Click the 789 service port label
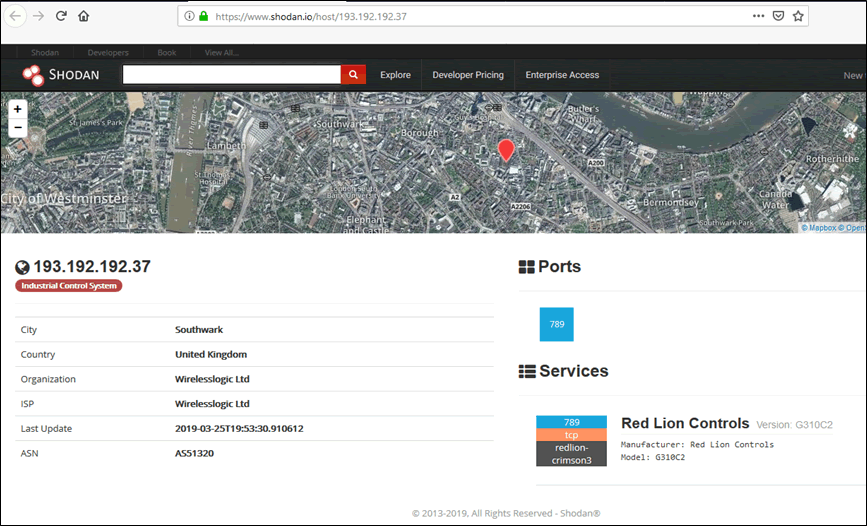 571,422
